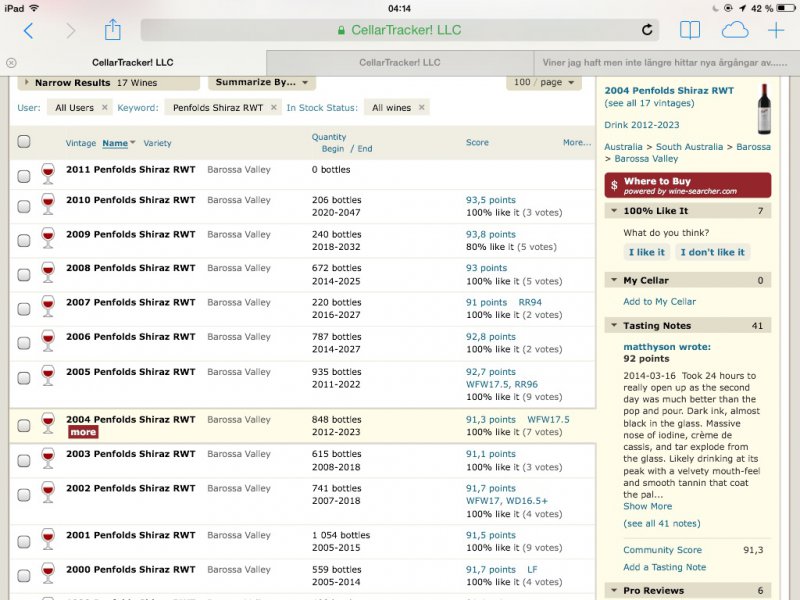This screenshot has height=600, width=800.
Task: Click wine glass icon for 2008 vintage
Action: click(x=48, y=272)
